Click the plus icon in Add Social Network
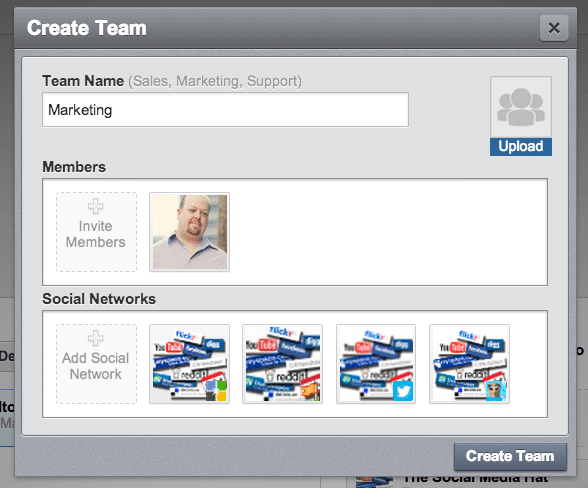Image resolution: width=588 pixels, height=488 pixels. pos(96,338)
